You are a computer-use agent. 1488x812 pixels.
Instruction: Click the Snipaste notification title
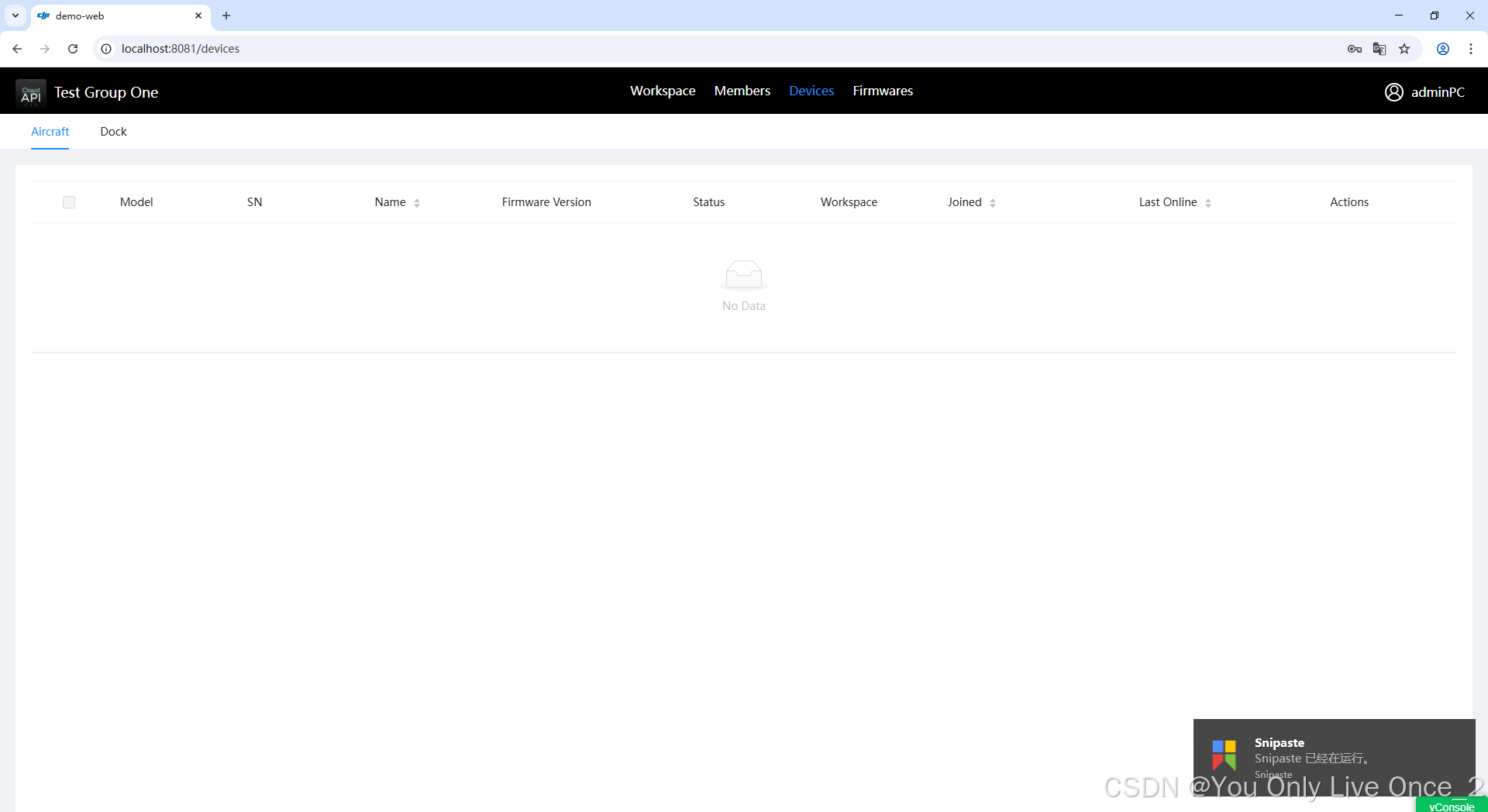coord(1280,742)
